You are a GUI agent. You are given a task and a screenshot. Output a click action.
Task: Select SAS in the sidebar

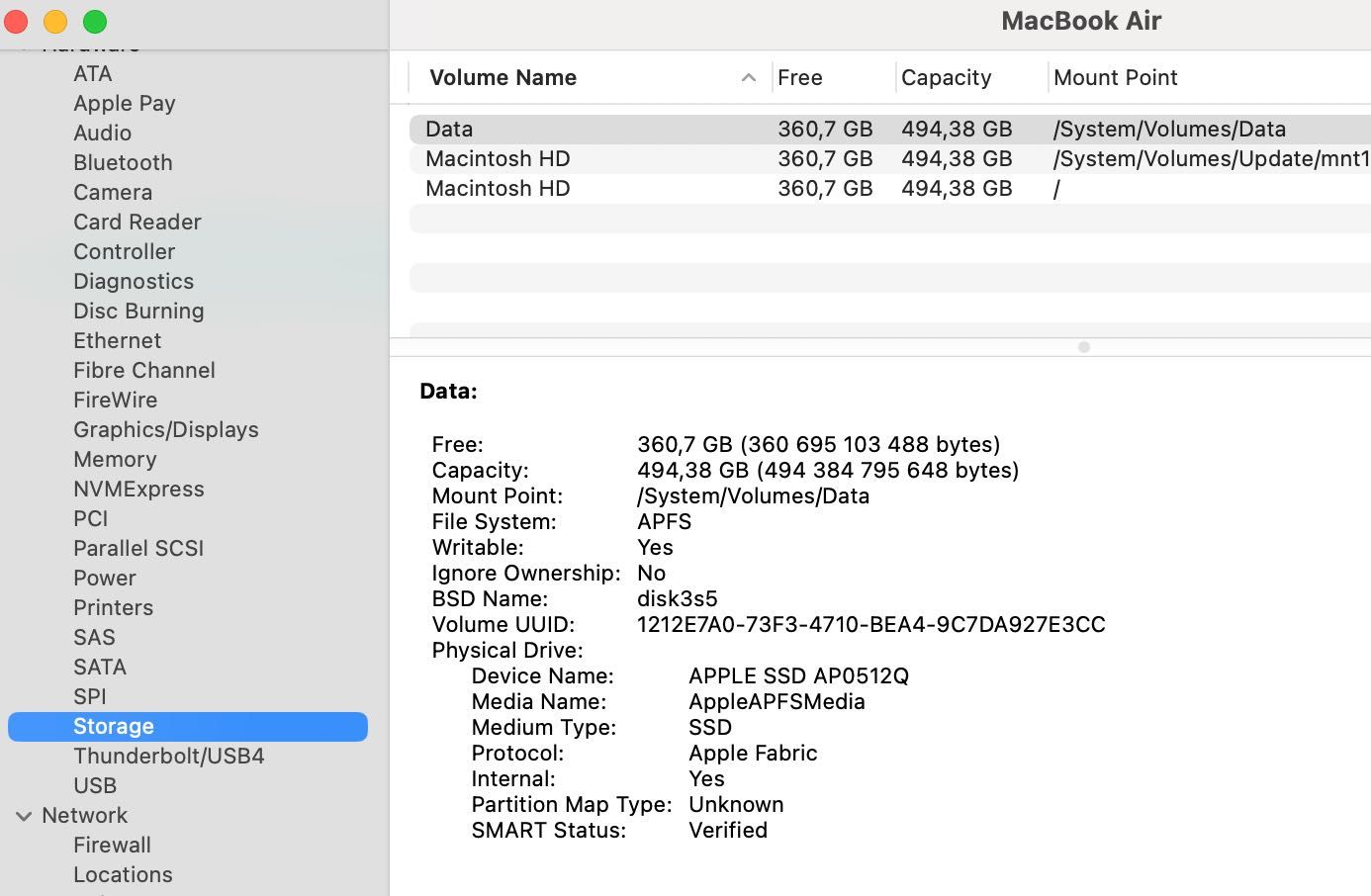coord(95,637)
